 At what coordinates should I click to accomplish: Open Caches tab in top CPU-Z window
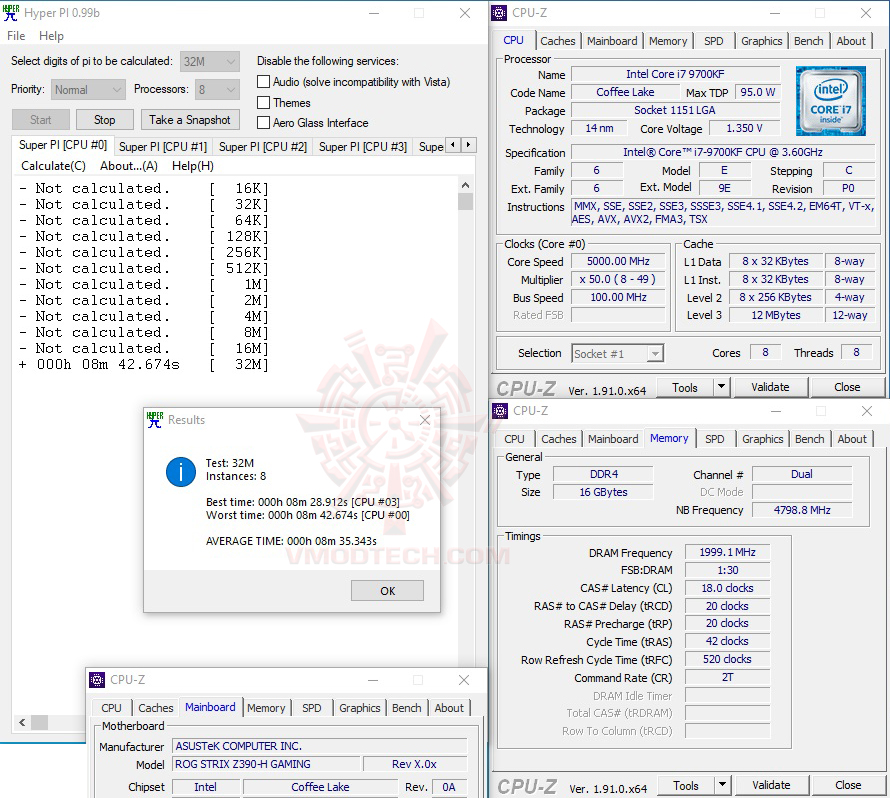tap(557, 41)
